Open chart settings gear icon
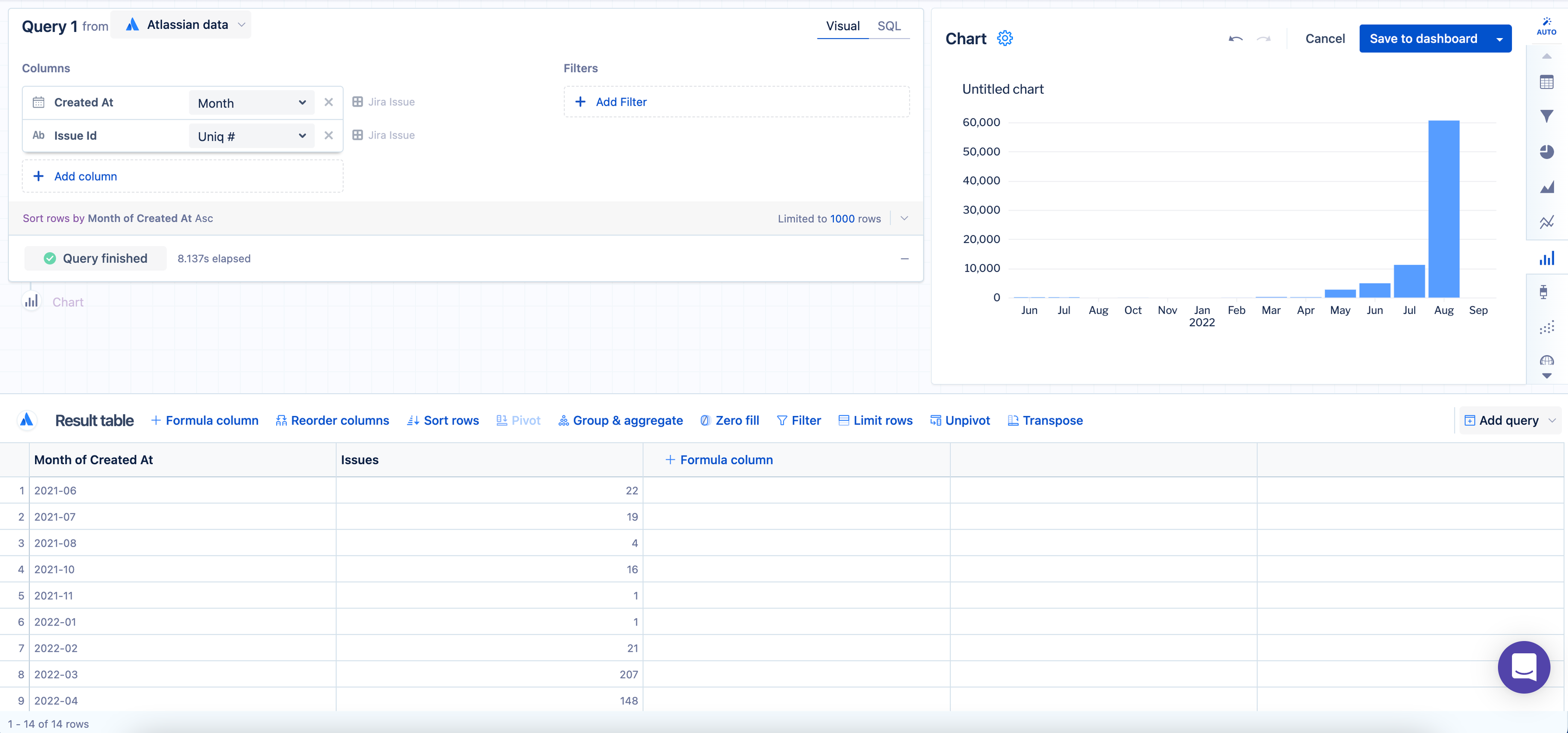 (x=1004, y=39)
